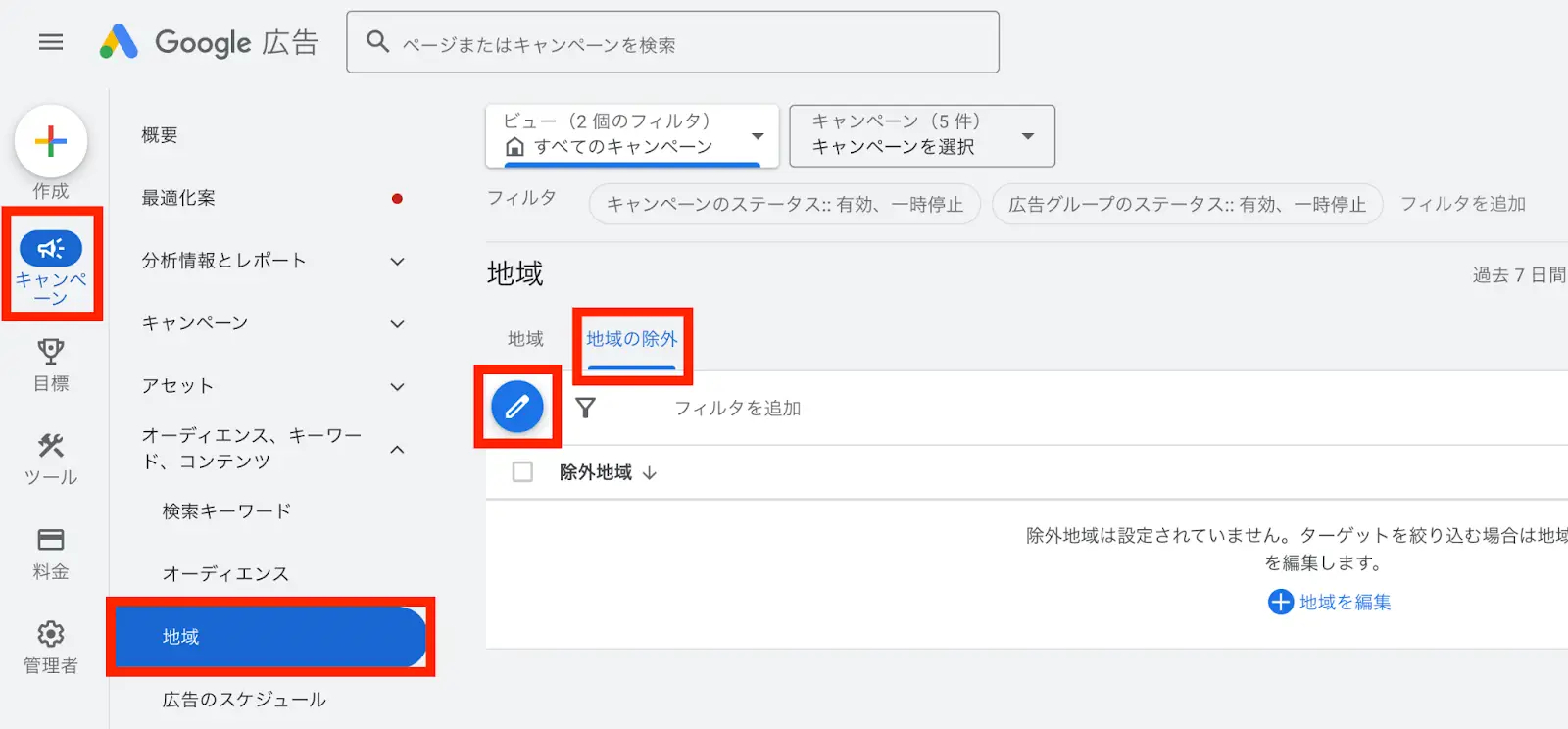Click the house icon in view selector
Viewport: 1568px width, 729px height.
coord(514,147)
